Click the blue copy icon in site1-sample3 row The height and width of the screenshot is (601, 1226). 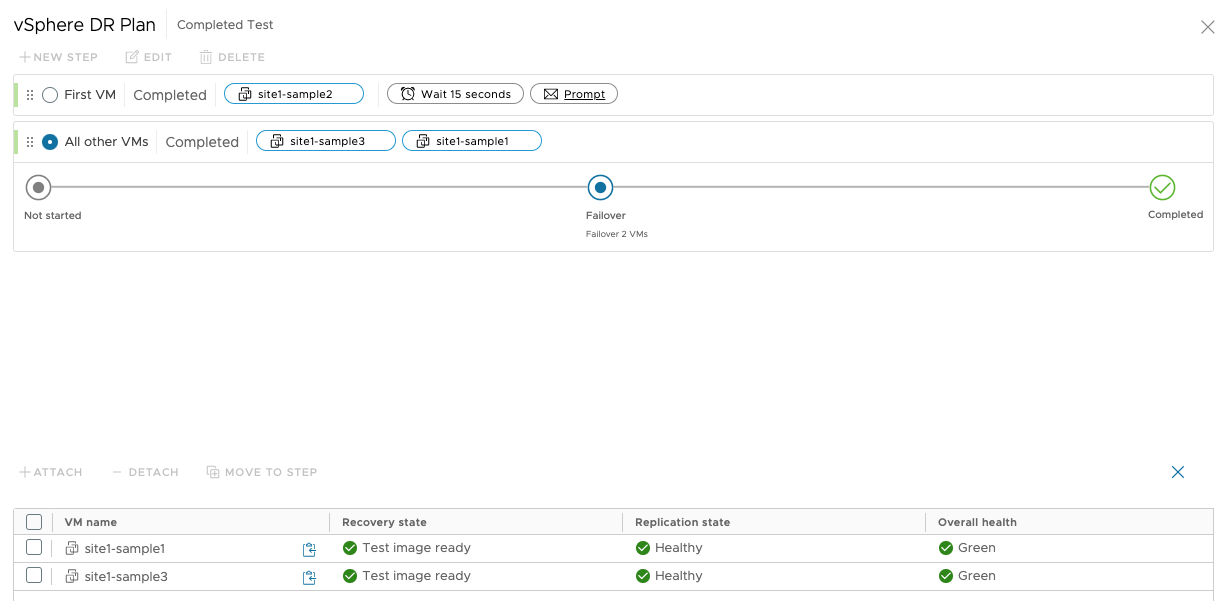click(309, 577)
